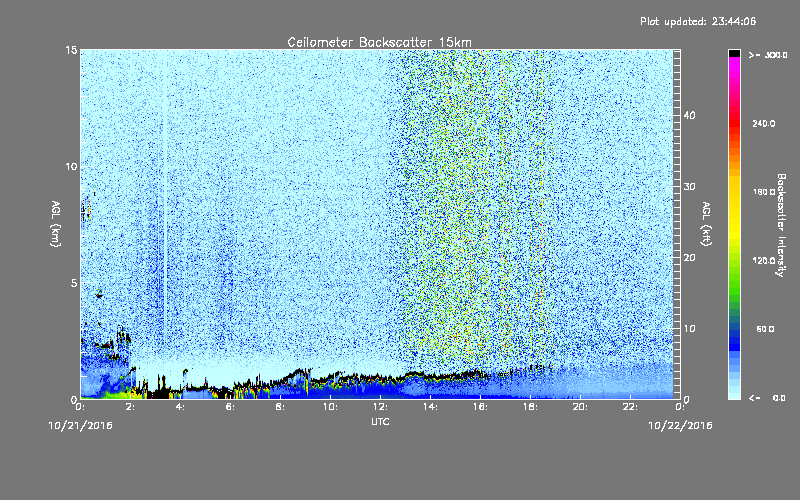The width and height of the screenshot is (800, 500).
Task: Click the yellow band of the colorbar near 180.0
Action: click(x=734, y=193)
